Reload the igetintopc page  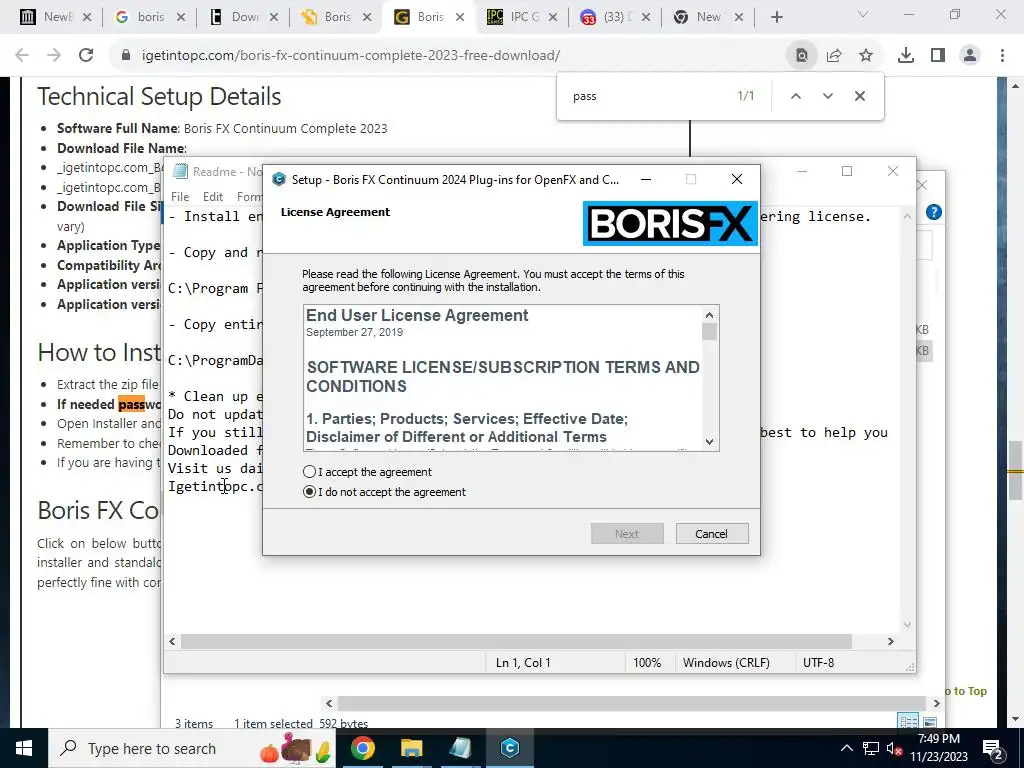click(x=86, y=56)
